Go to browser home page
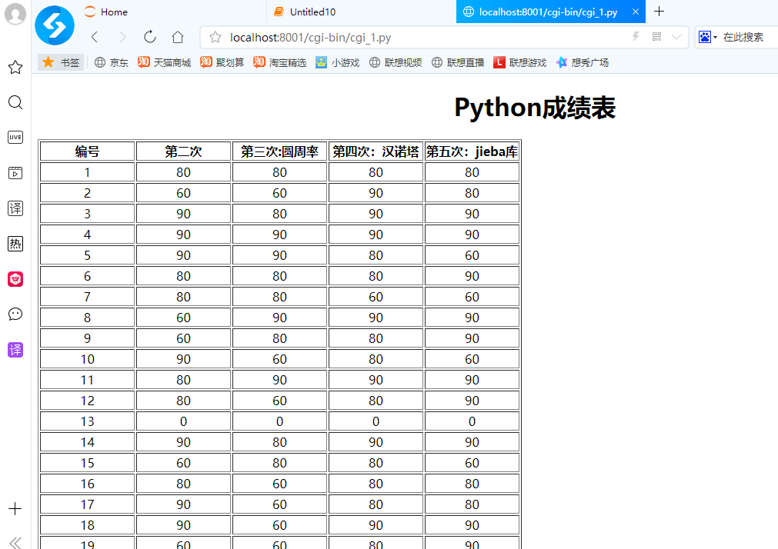 coord(178,37)
